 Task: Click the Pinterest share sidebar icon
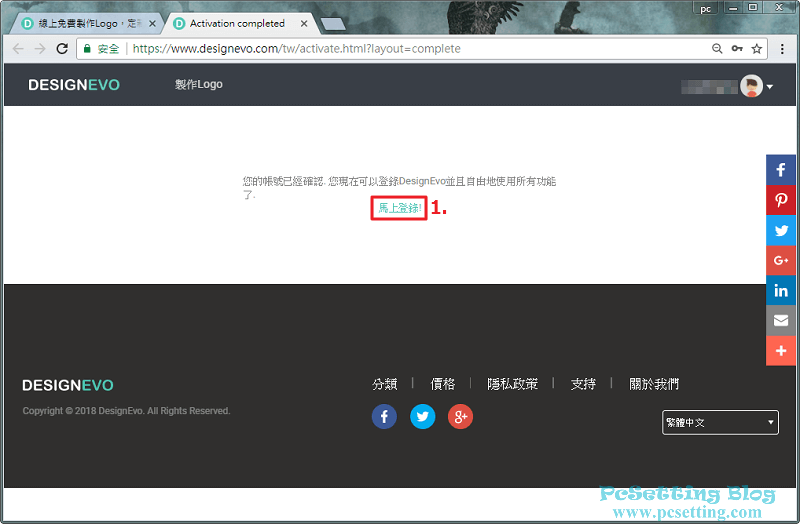[781, 200]
